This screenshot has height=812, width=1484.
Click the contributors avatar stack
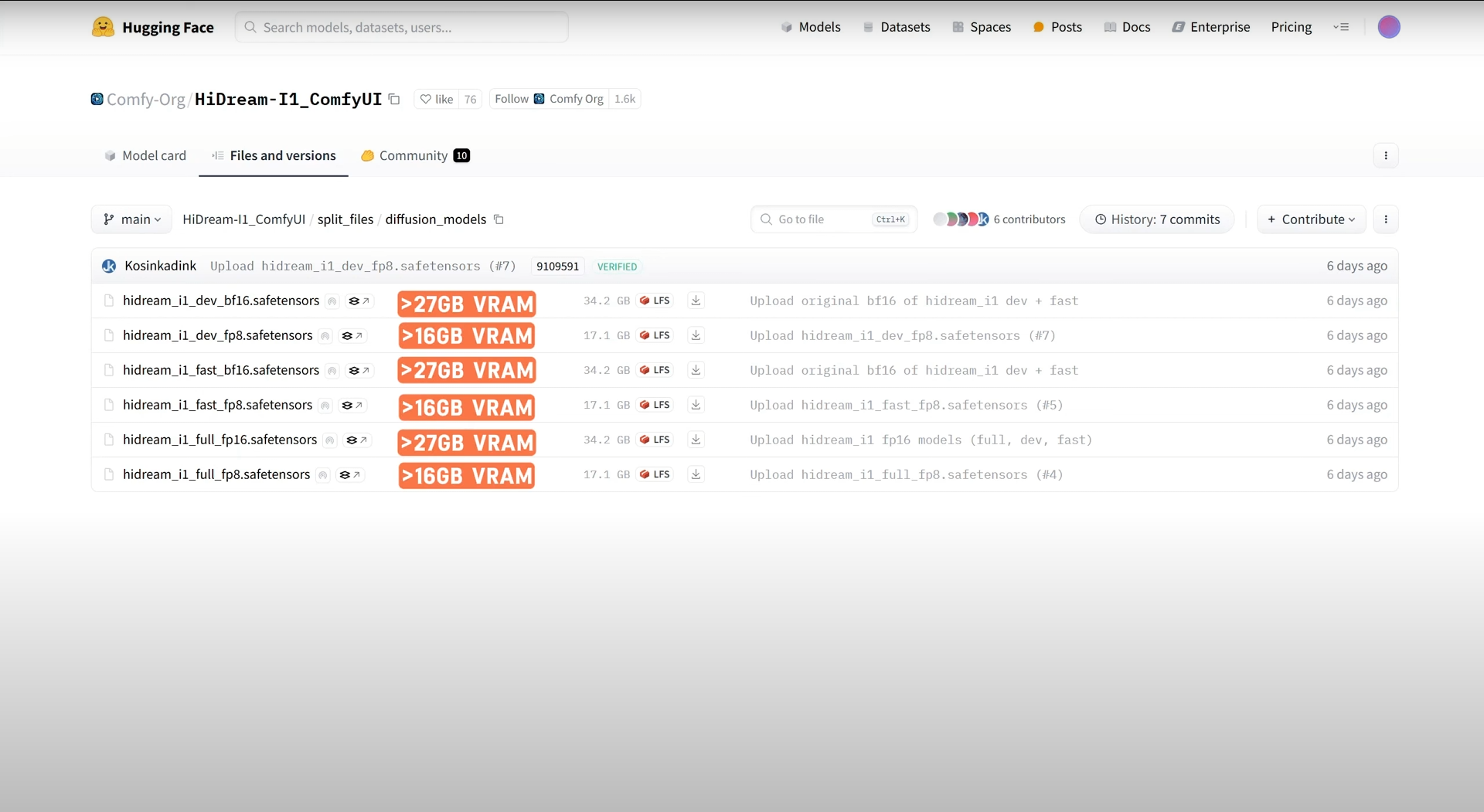[x=961, y=219]
